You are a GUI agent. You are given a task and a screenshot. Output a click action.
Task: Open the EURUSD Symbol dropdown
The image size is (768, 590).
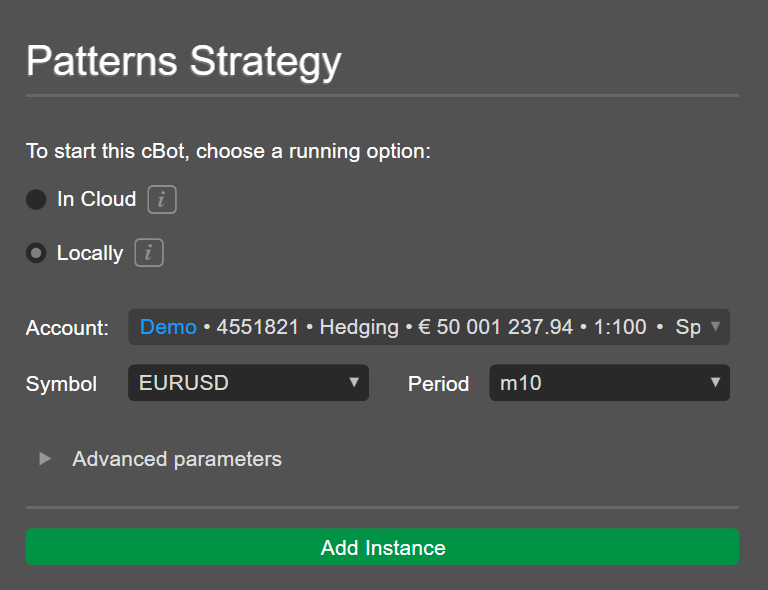[248, 382]
